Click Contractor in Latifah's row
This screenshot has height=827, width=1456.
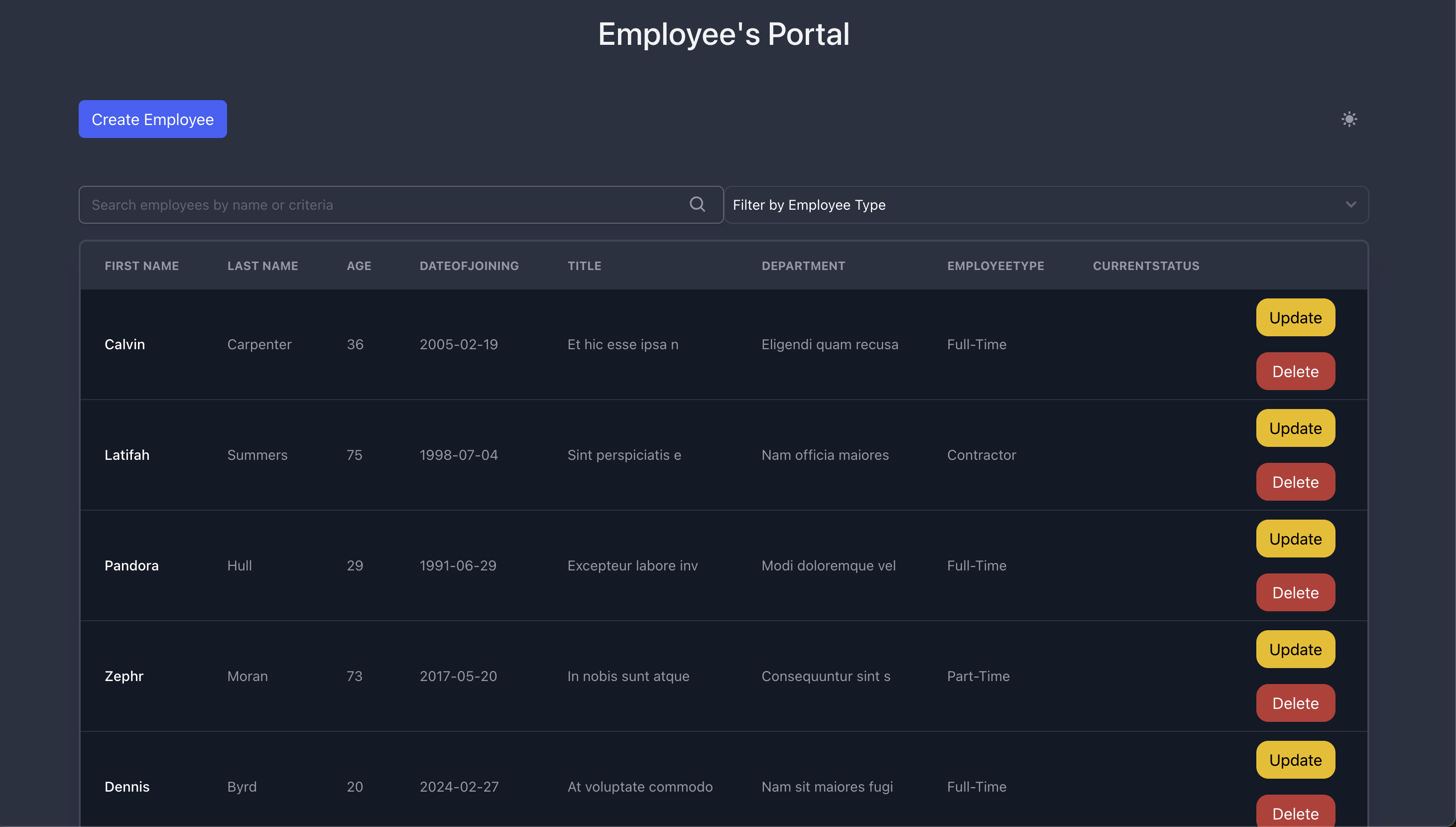(x=981, y=455)
